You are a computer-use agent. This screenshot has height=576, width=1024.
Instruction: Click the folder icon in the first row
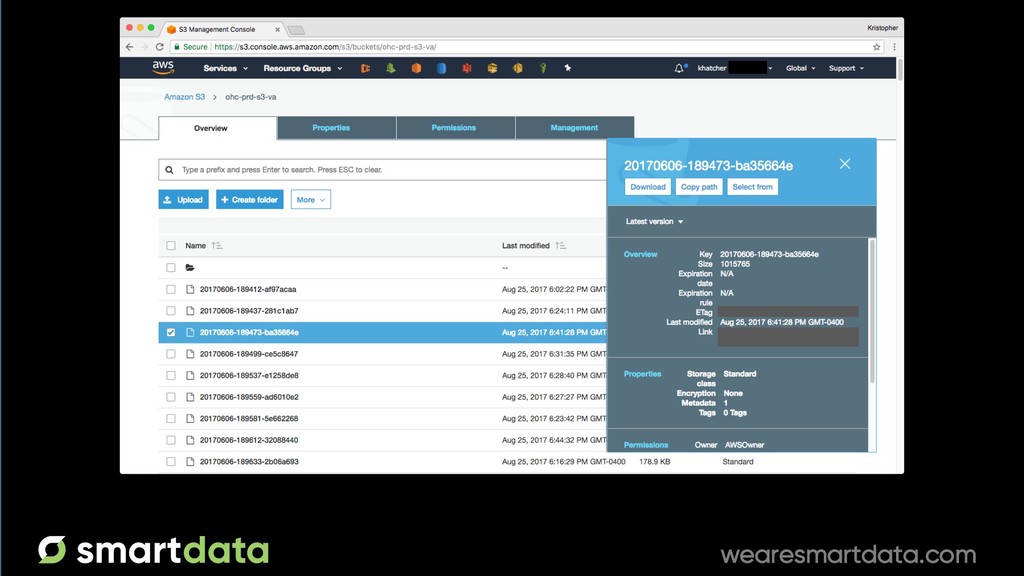(190, 268)
